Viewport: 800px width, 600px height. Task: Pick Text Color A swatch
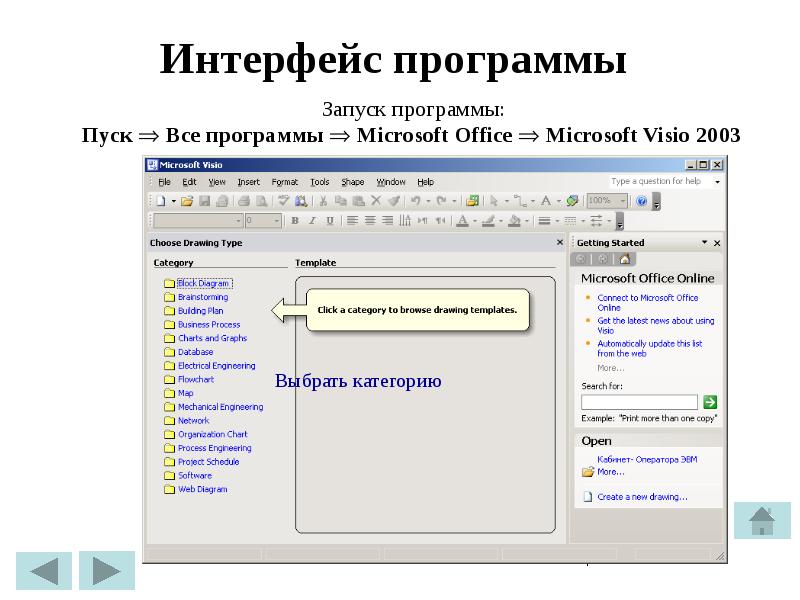(x=463, y=221)
